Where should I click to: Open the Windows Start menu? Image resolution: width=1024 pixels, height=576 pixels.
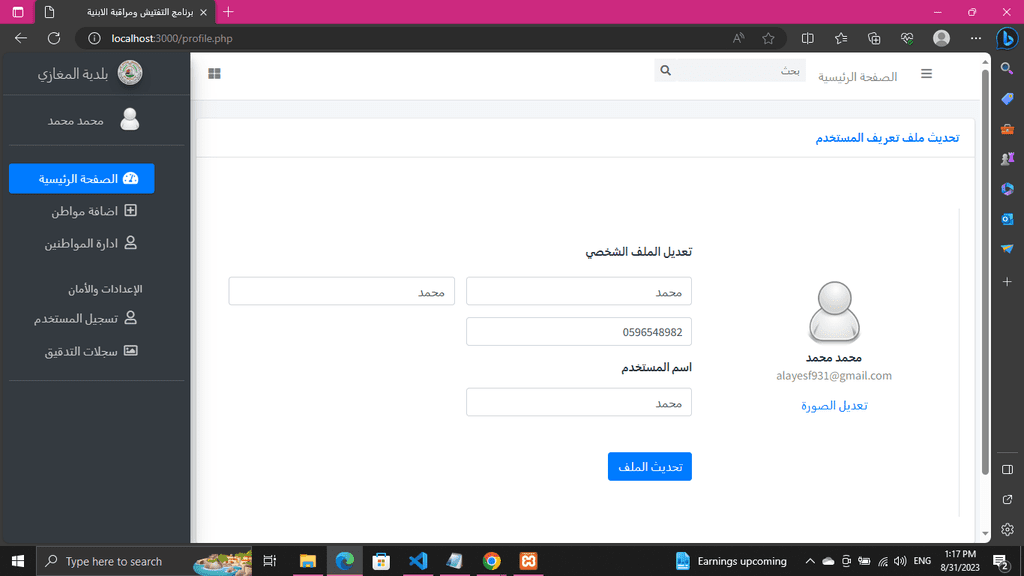tap(18, 561)
